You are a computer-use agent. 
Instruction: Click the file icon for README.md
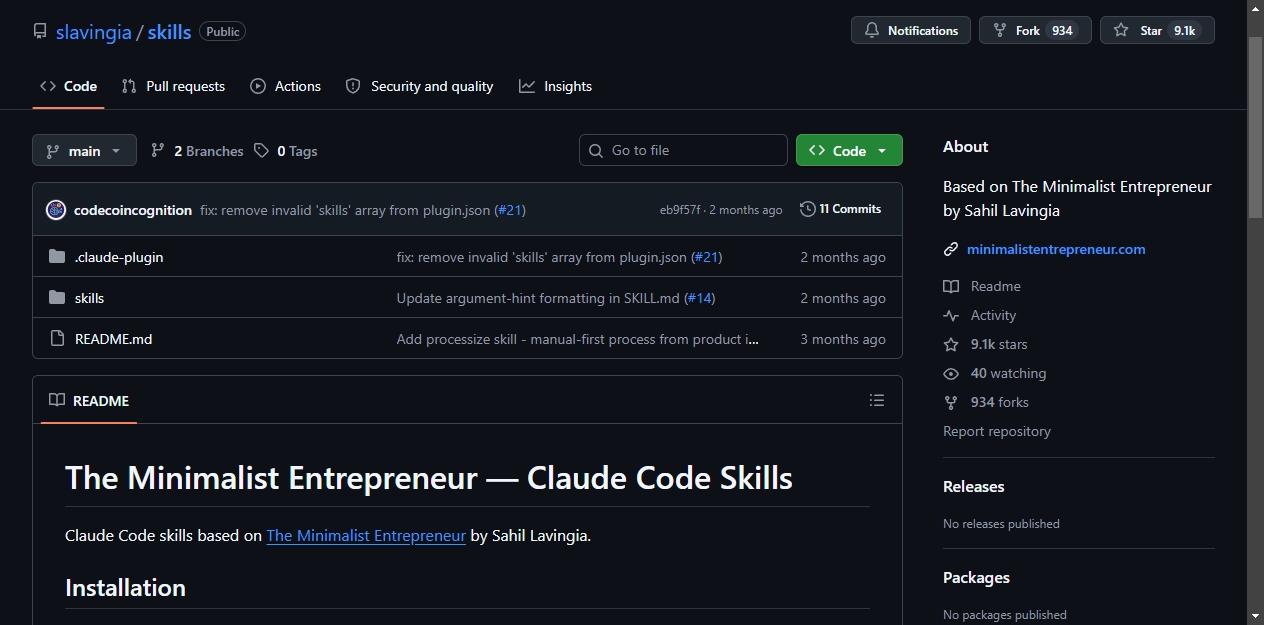57,339
